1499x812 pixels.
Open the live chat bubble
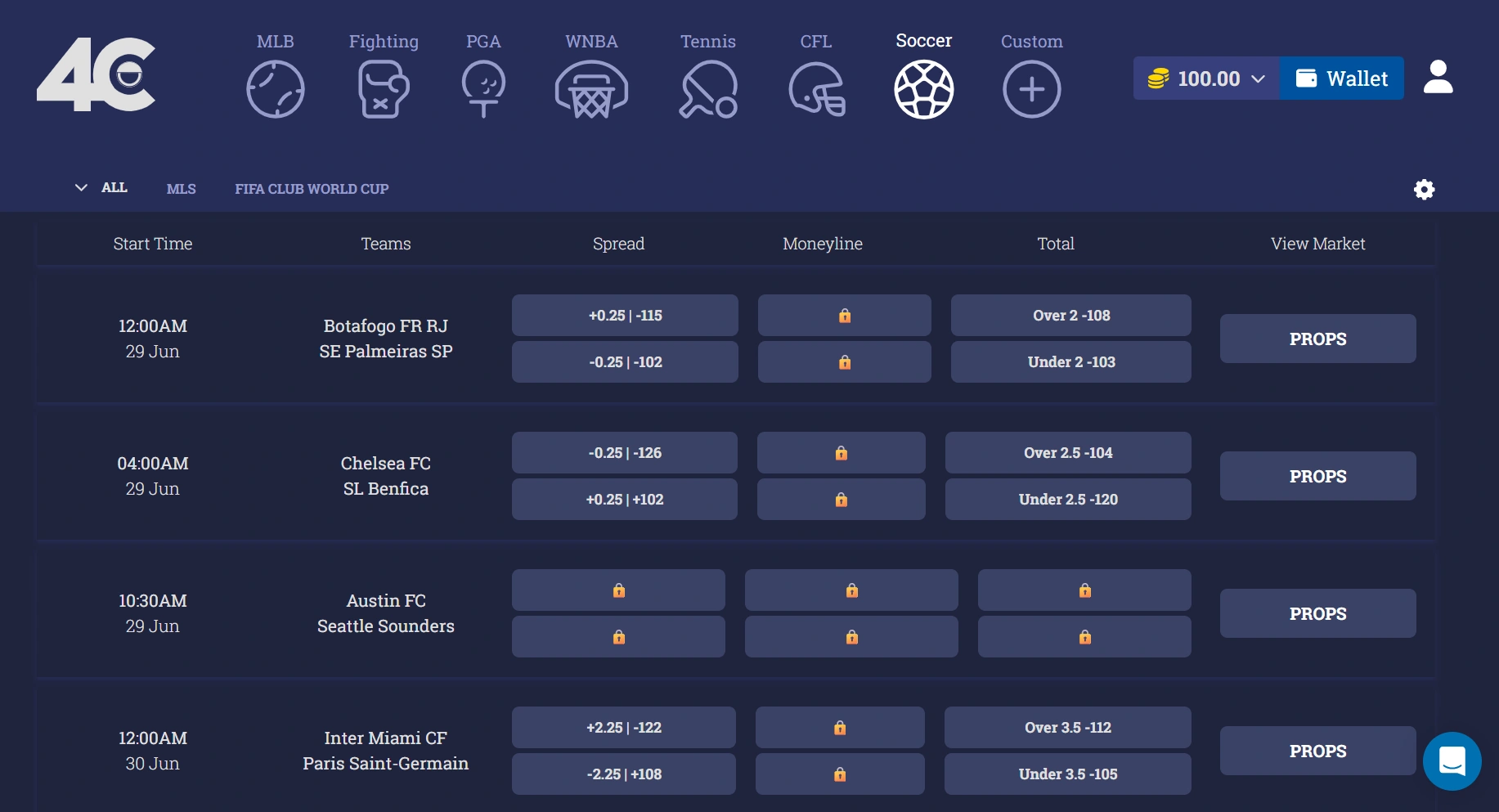tap(1452, 761)
